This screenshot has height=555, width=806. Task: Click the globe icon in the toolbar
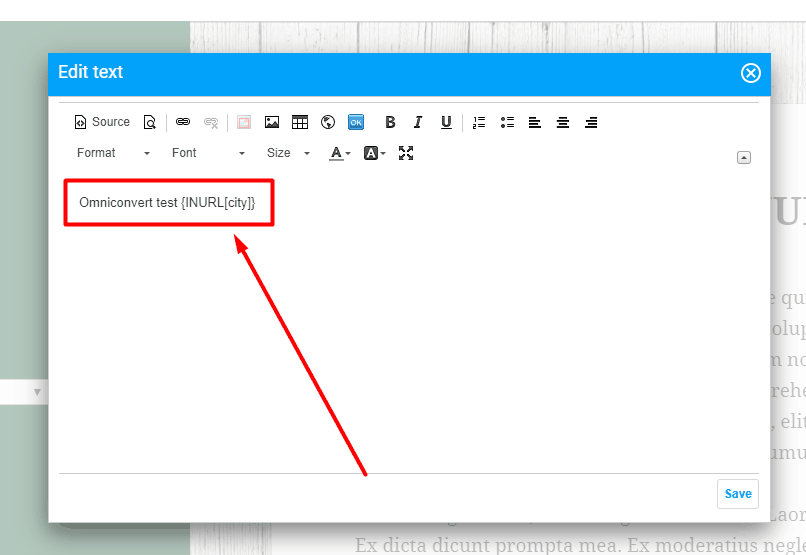coord(327,122)
